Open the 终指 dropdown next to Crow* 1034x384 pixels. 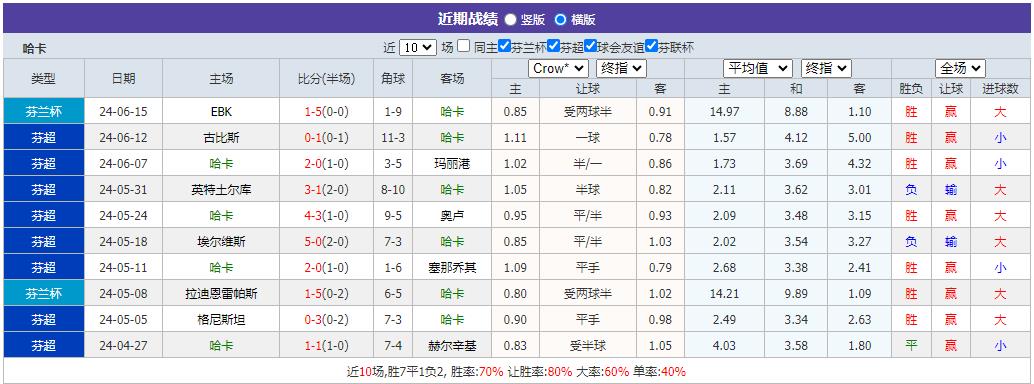click(621, 68)
